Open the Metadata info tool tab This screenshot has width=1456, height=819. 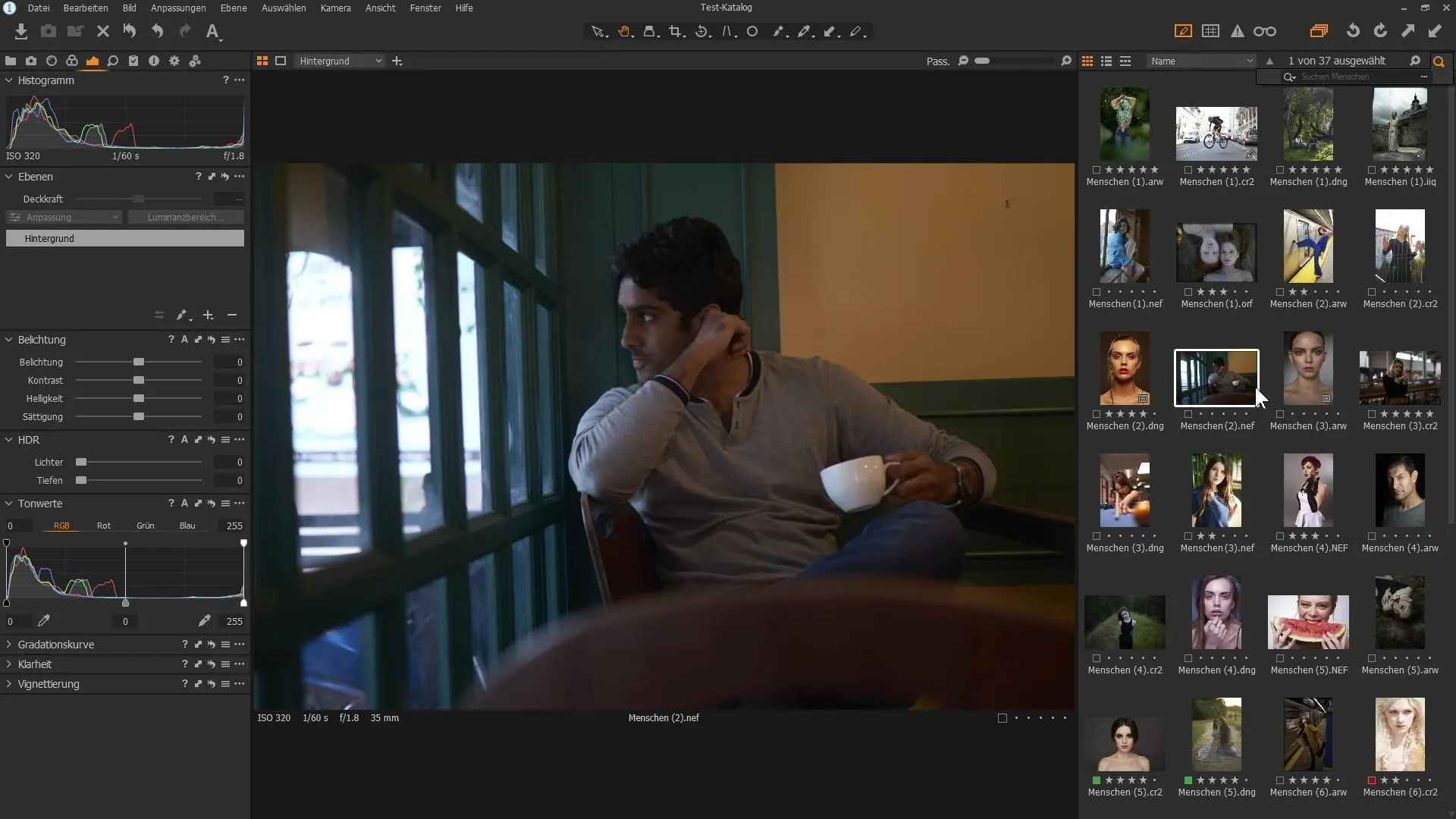[154, 61]
